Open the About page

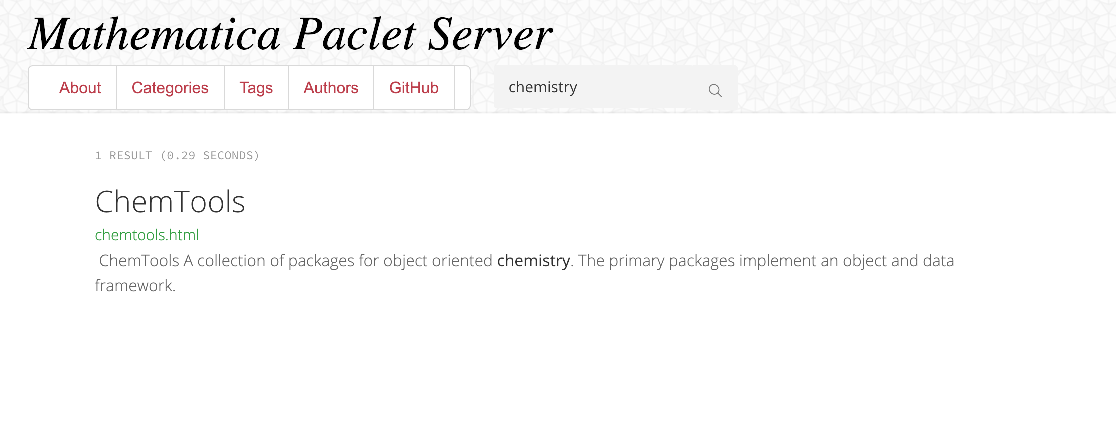point(80,88)
